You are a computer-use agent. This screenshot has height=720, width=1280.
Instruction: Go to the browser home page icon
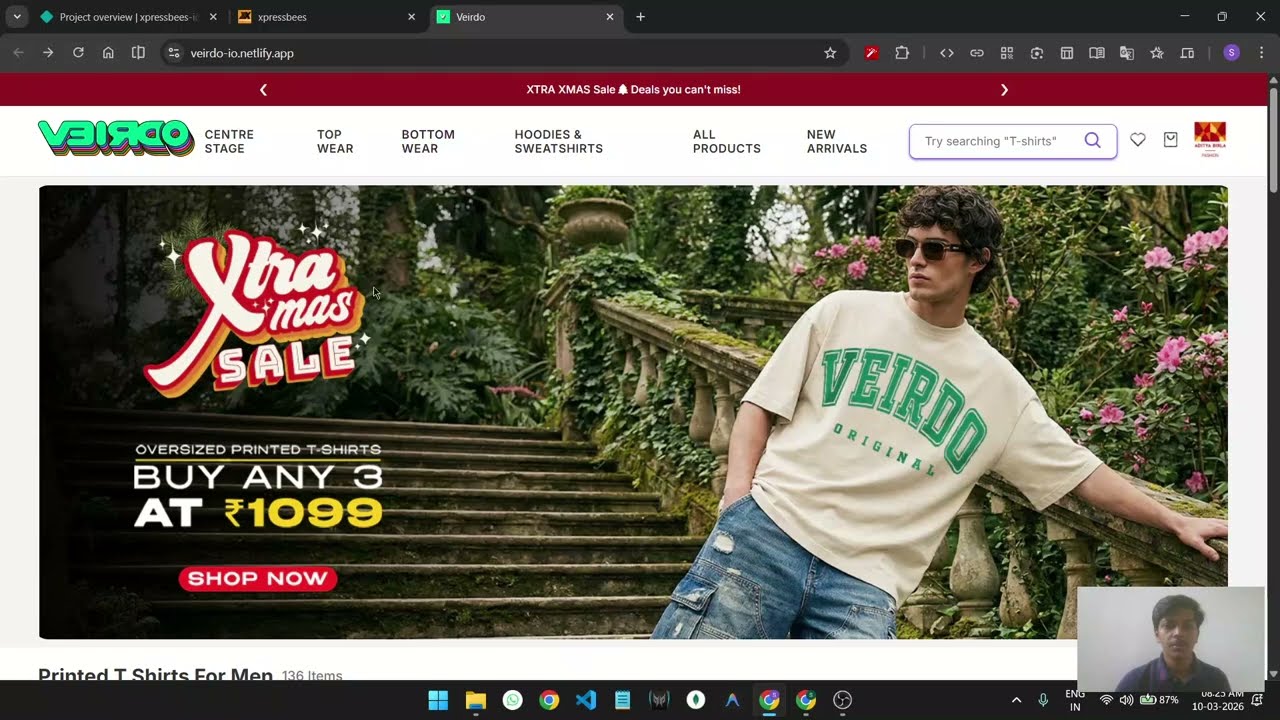click(x=108, y=53)
